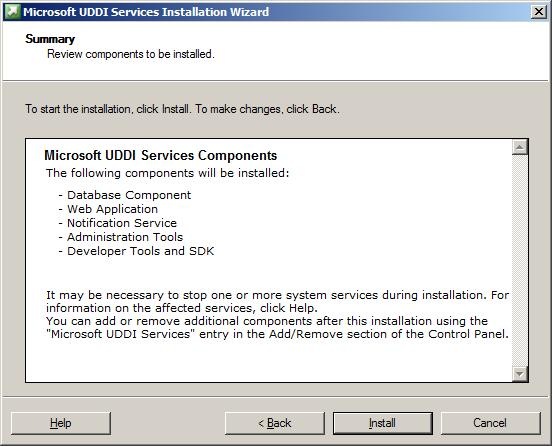
Task: Click the 'Review components to be installed' subtitle
Action: 131,54
